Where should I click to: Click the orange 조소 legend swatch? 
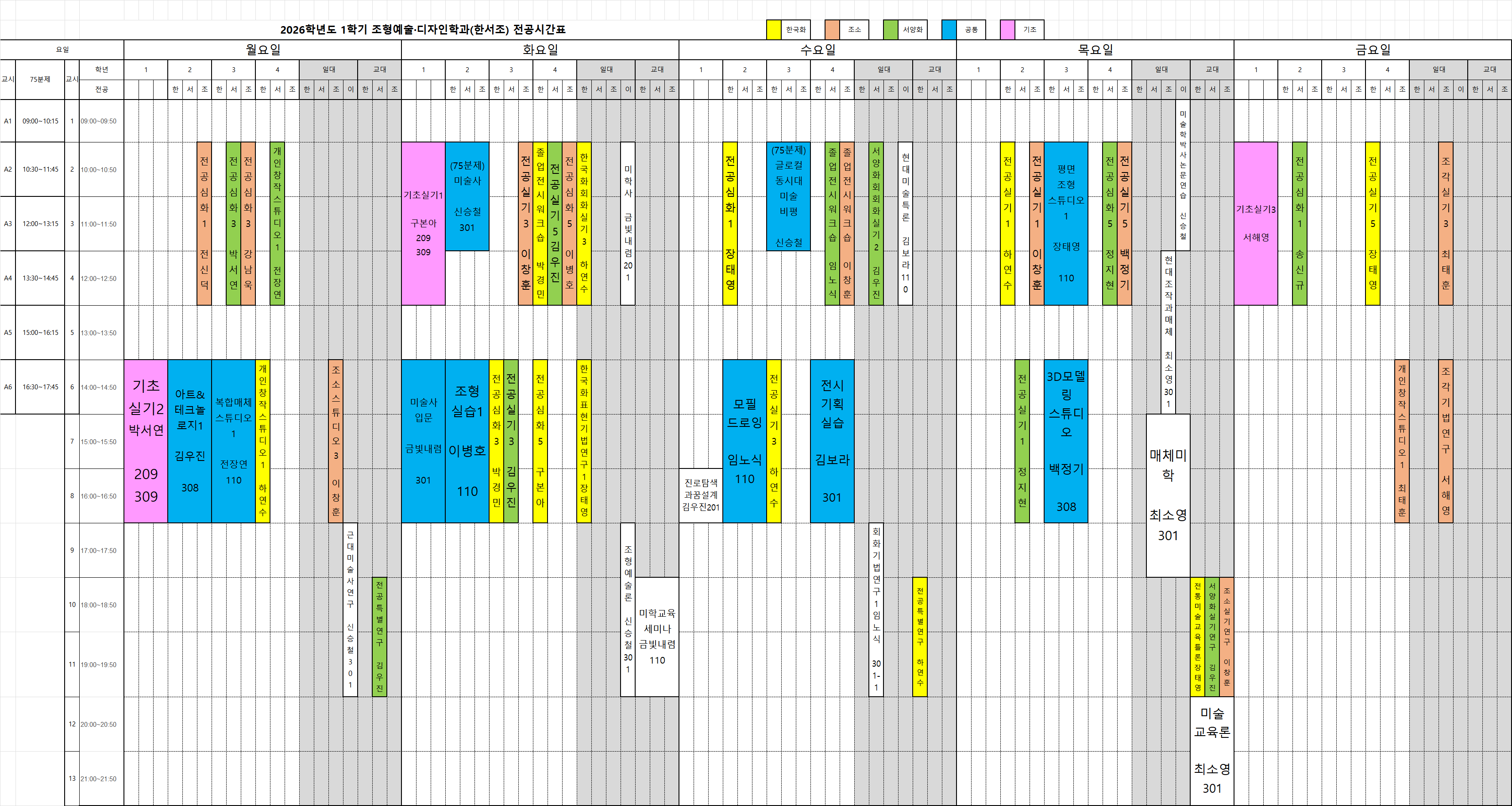click(x=832, y=29)
